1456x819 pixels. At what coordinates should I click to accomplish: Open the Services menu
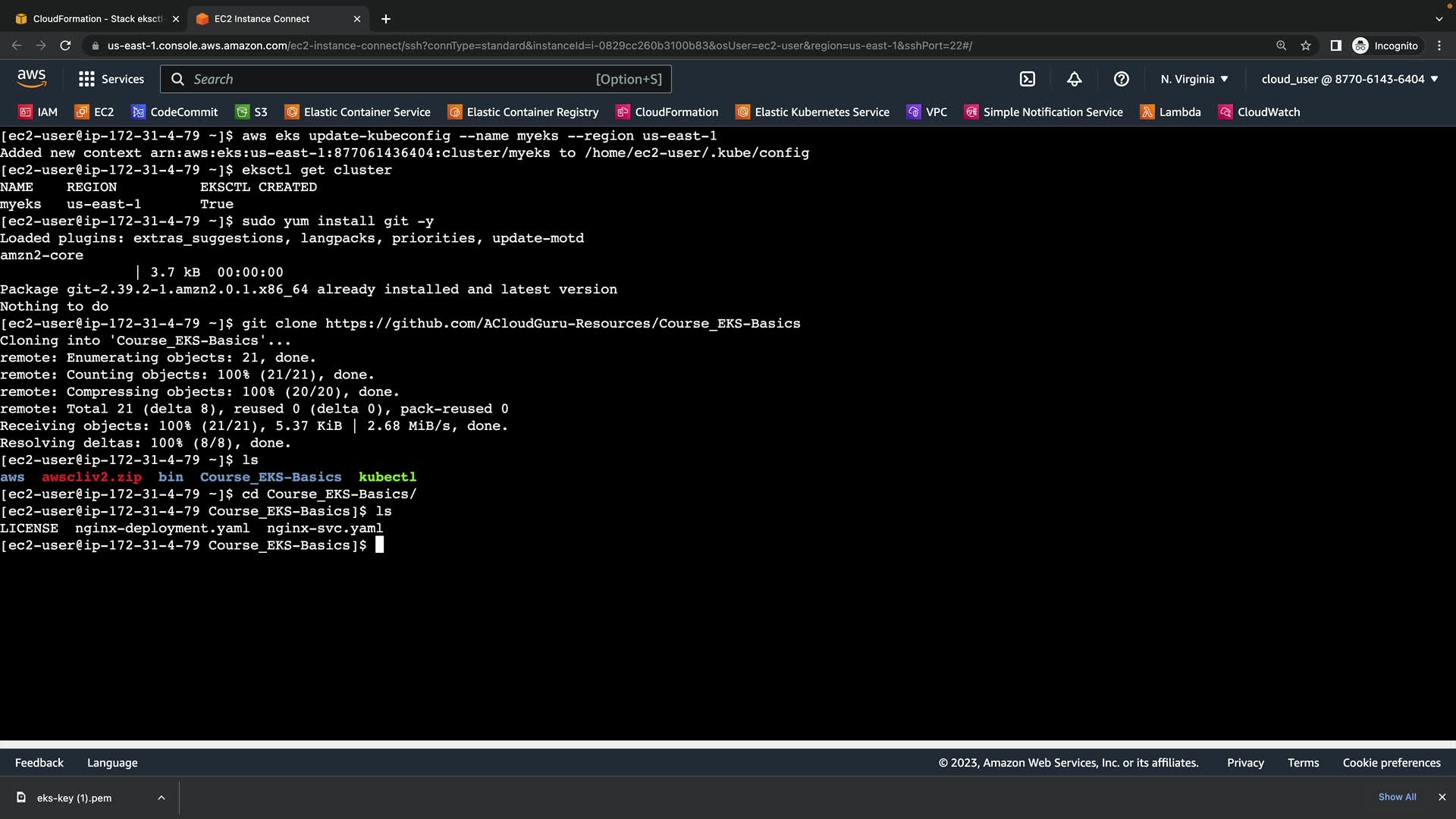111,79
